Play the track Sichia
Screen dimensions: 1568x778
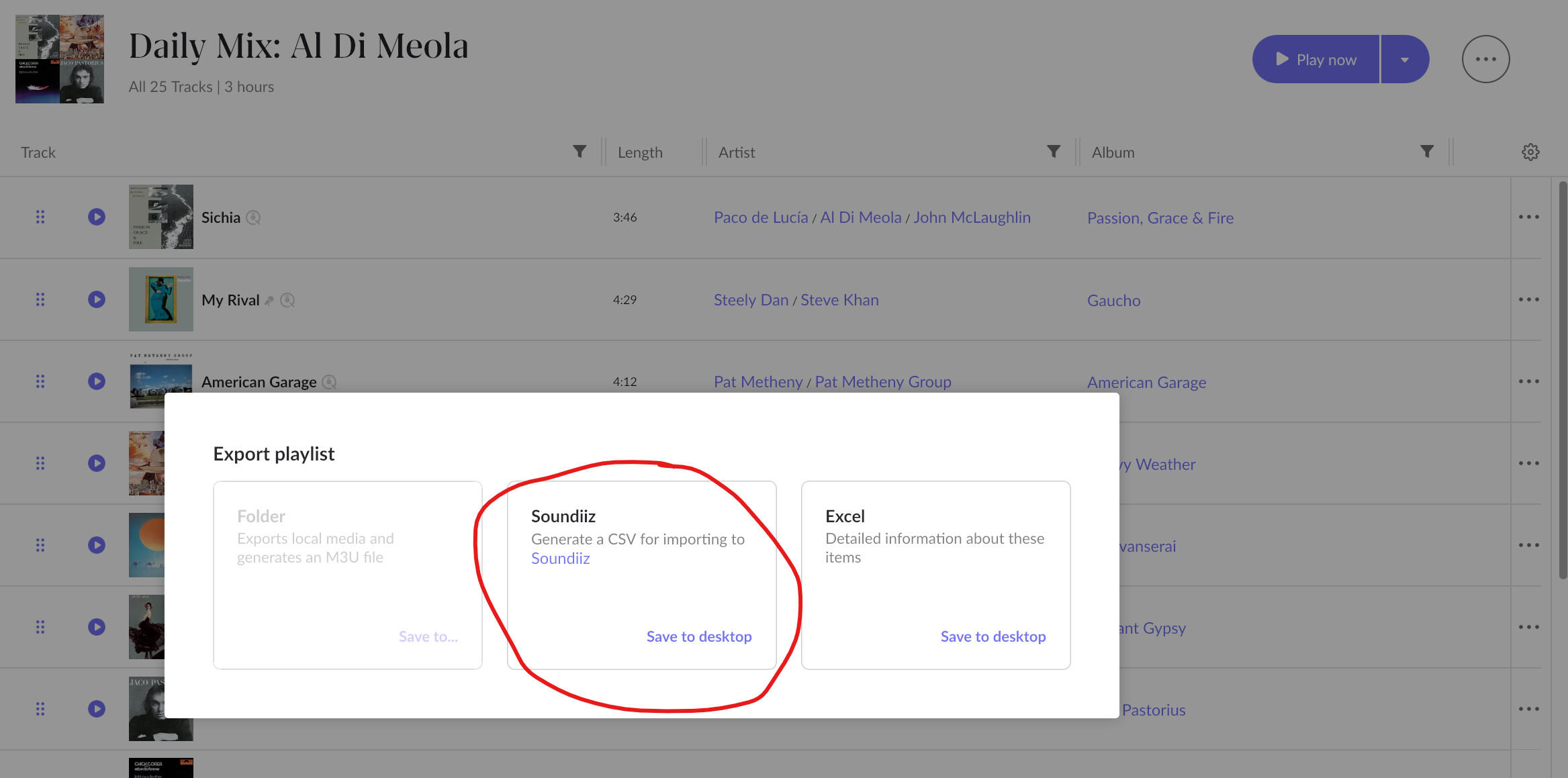[97, 217]
